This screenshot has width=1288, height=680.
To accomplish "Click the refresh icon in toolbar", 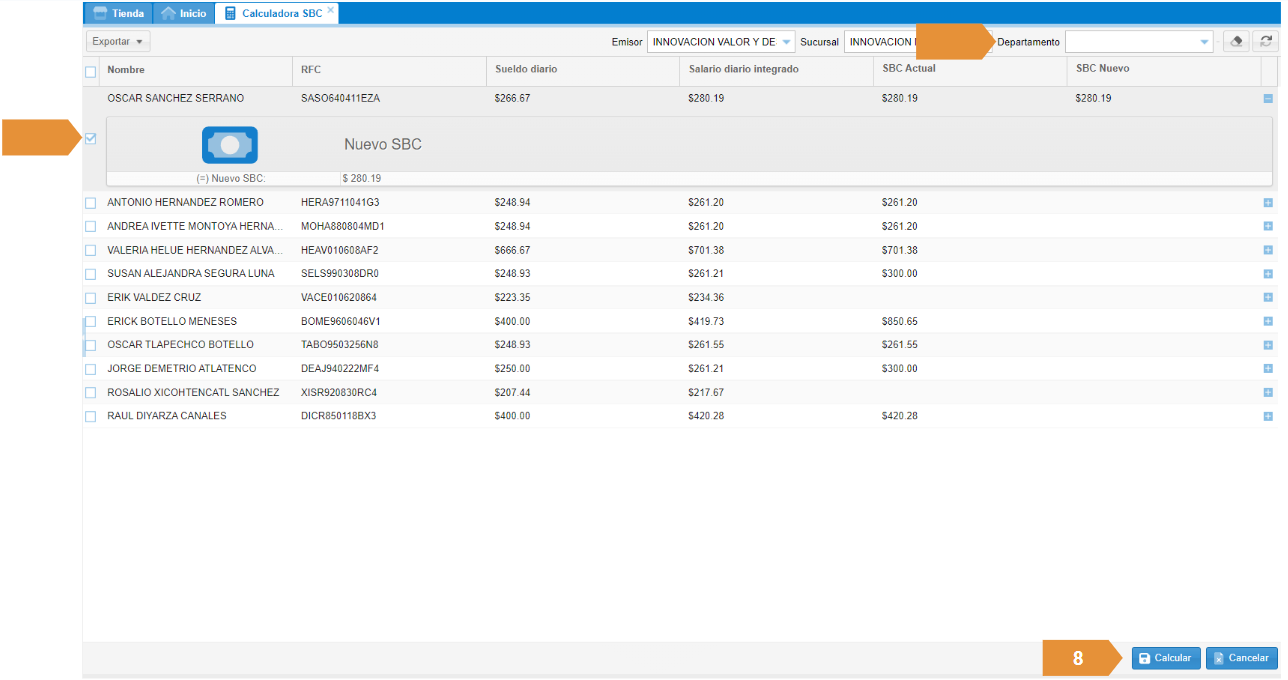I will point(1266,42).
